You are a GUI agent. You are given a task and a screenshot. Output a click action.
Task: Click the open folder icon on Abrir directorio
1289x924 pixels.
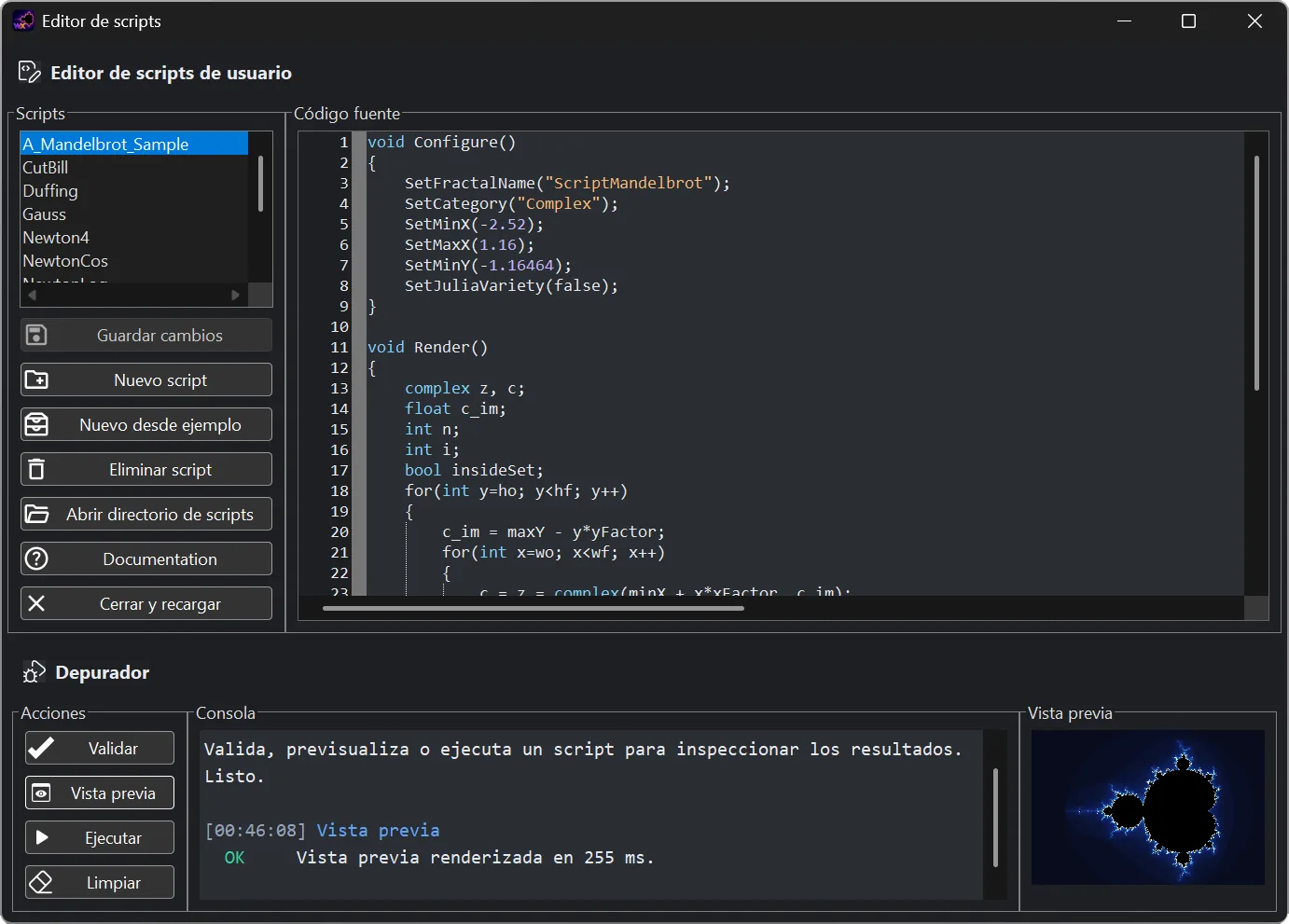pos(37,514)
